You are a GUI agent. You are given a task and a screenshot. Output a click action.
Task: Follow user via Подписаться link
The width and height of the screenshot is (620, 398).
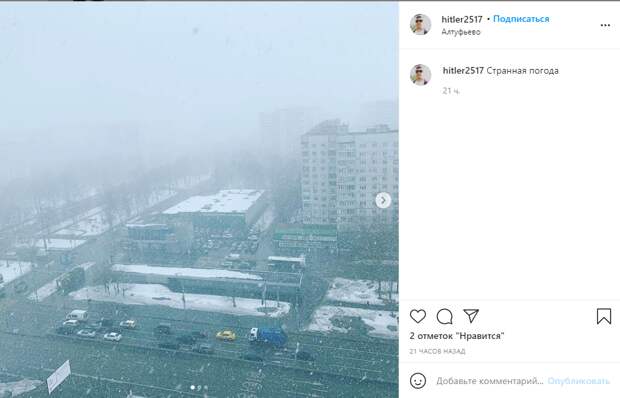click(x=521, y=19)
